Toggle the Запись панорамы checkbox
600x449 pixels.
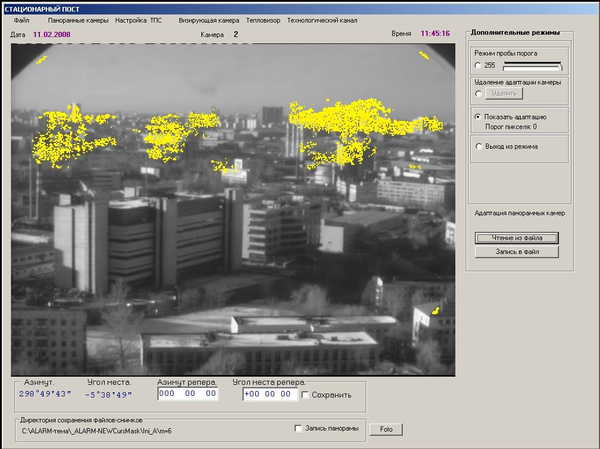297,429
